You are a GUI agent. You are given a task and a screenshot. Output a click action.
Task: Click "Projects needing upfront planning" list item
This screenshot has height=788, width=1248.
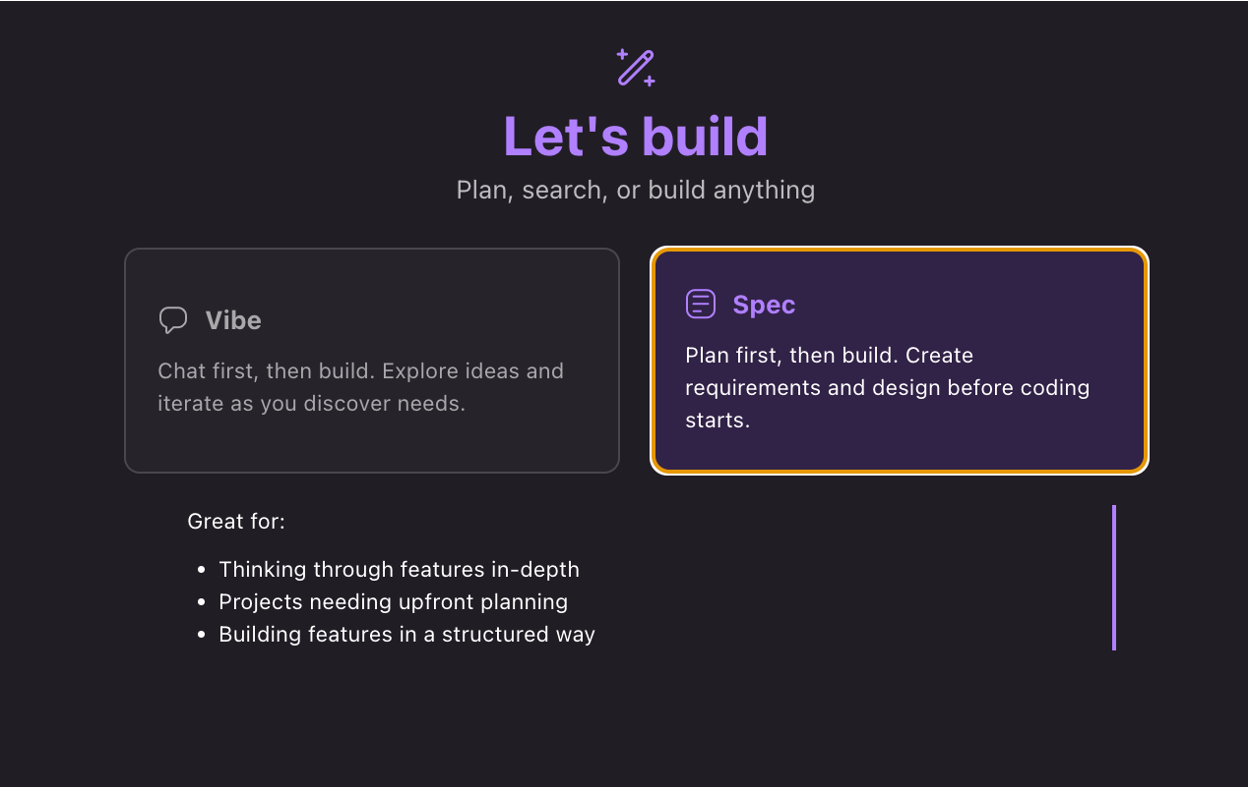(393, 602)
